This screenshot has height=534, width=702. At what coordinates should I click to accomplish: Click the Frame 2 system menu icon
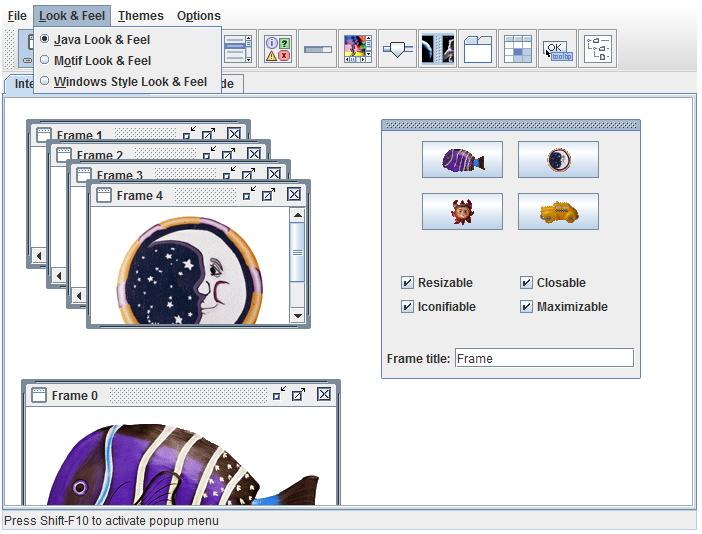(64, 155)
